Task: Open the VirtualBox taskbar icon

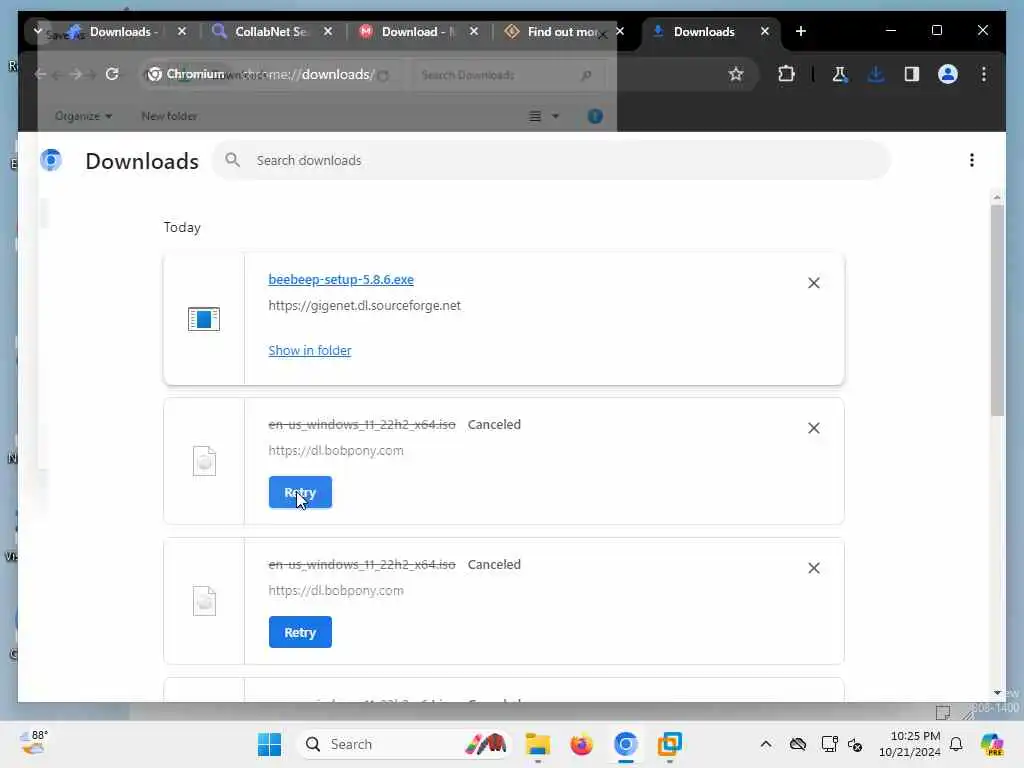Action: [669, 744]
